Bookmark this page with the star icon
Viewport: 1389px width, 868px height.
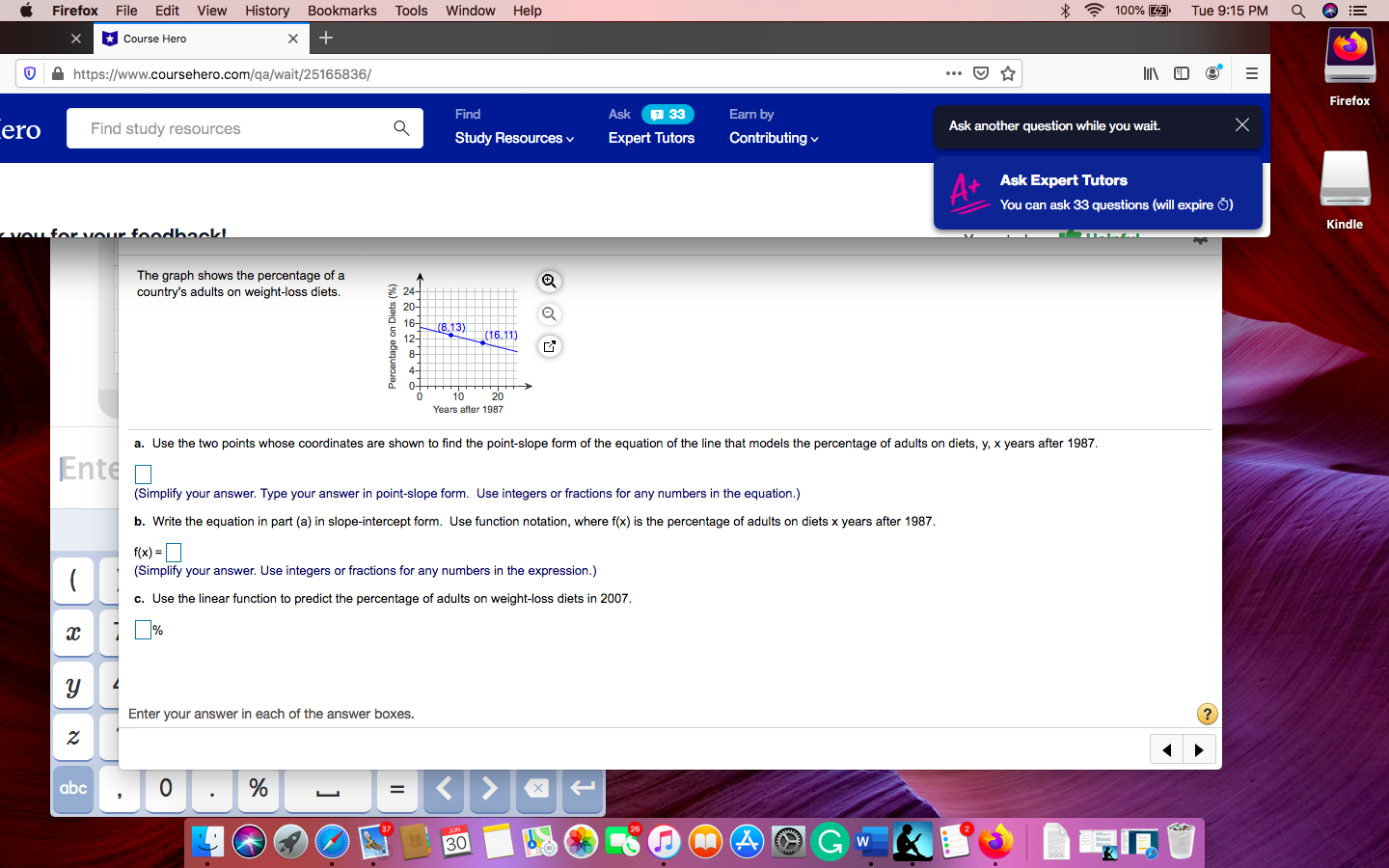click(1008, 73)
